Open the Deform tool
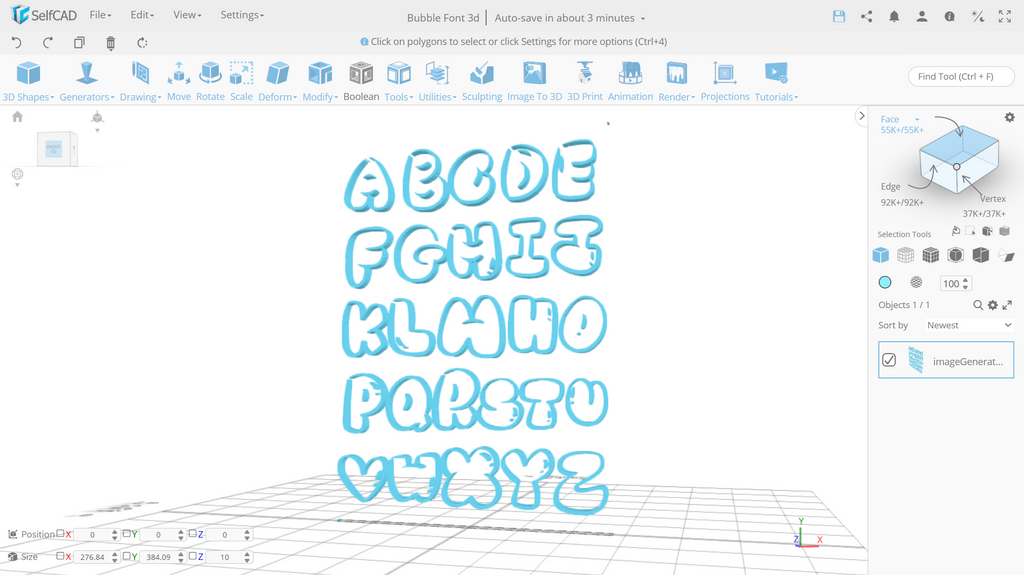Screen dimensions: 1024x575 278,81
